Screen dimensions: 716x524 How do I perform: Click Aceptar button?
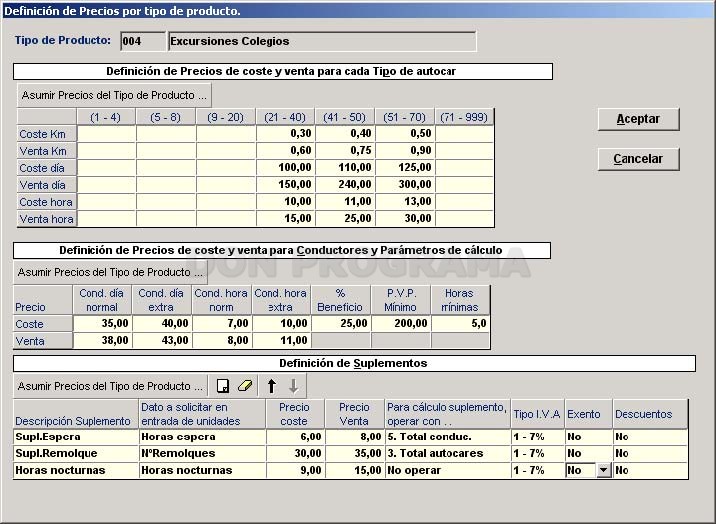click(x=638, y=119)
